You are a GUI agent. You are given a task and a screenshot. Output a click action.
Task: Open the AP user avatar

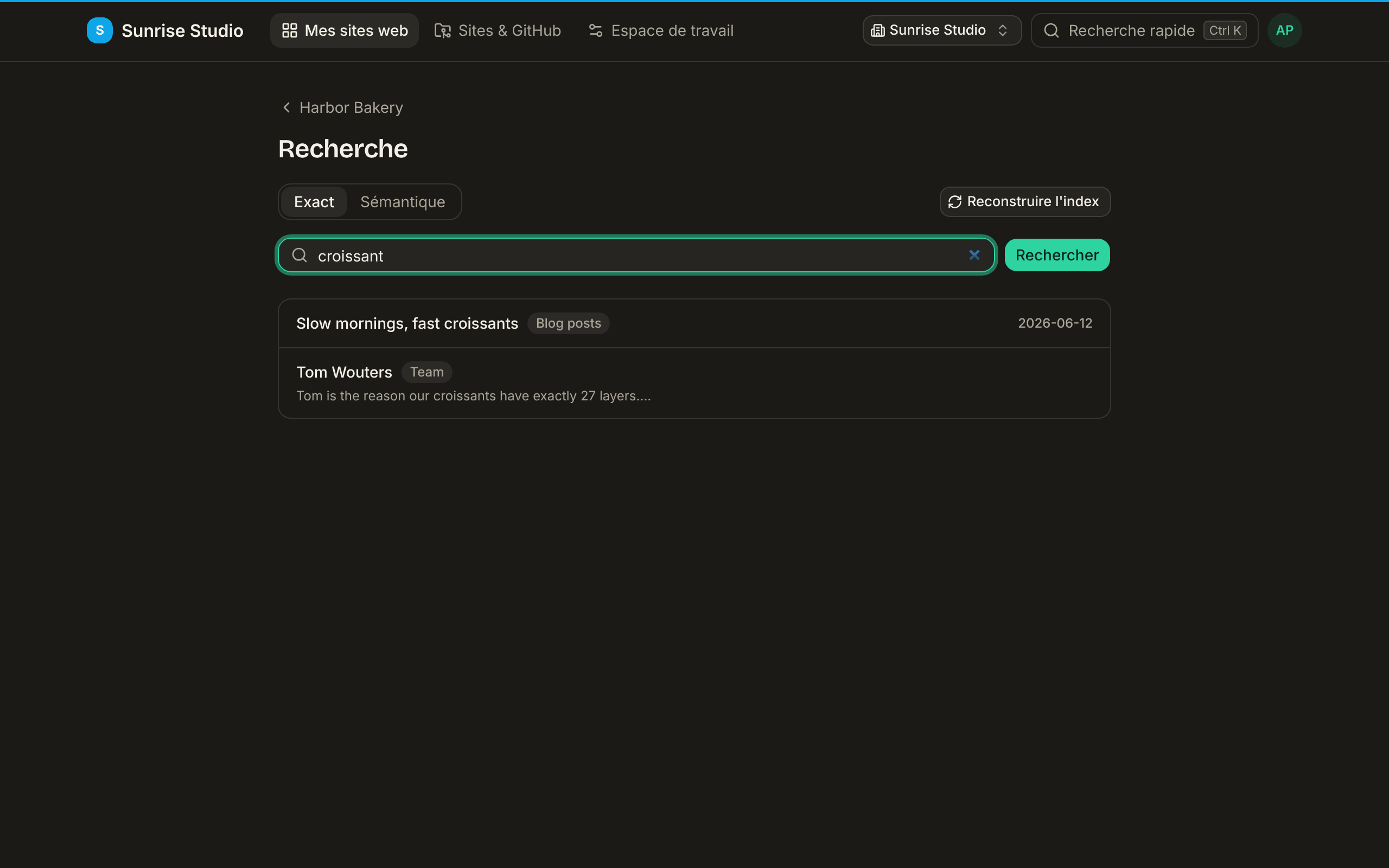pos(1284,30)
